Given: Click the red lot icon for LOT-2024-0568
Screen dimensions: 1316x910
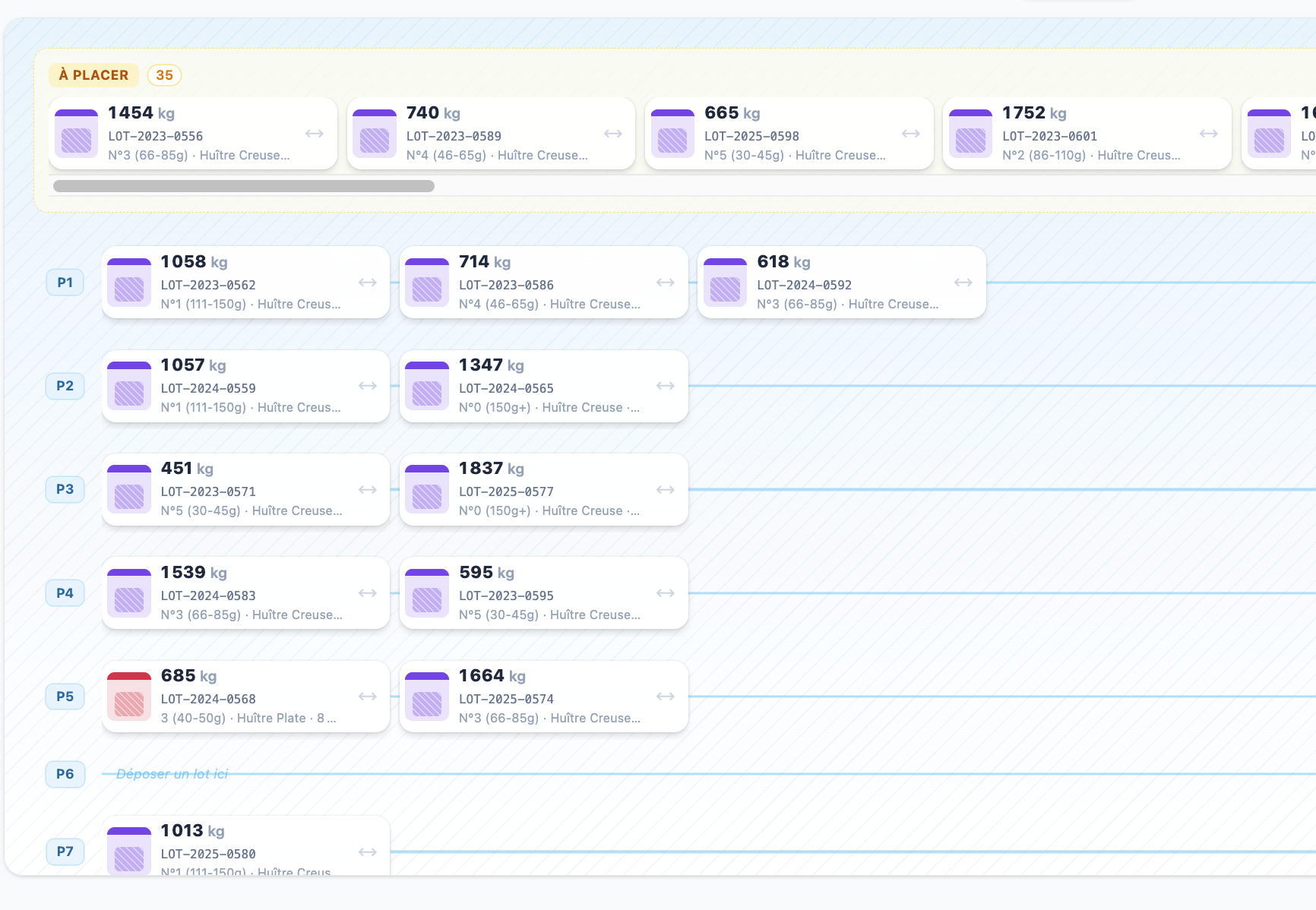Looking at the screenshot, I should click(129, 696).
